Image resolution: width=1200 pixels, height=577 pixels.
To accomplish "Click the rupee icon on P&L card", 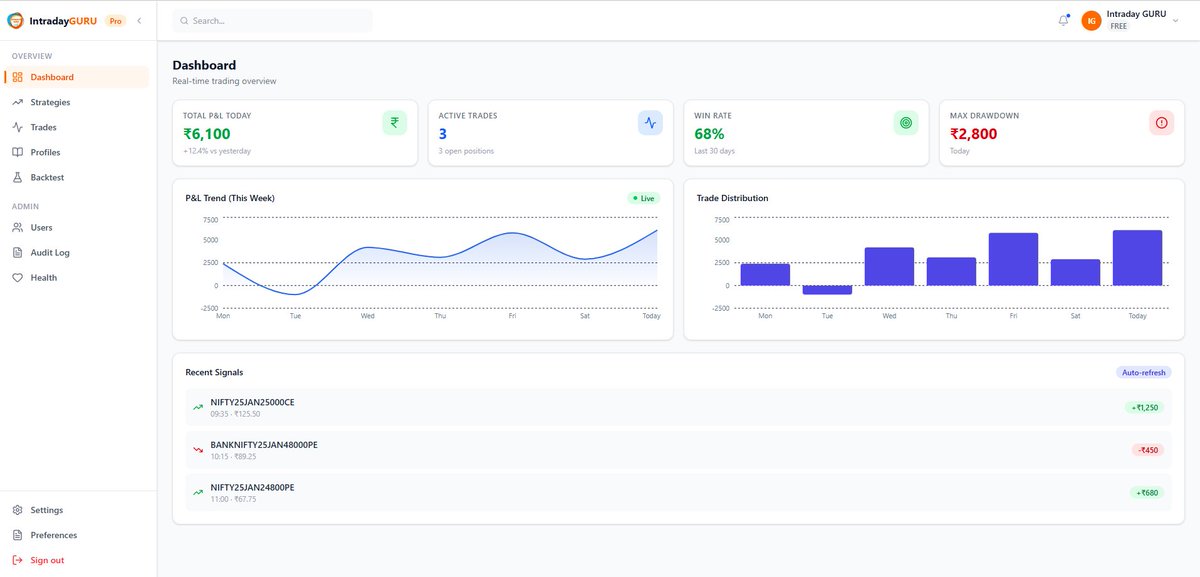I will pos(395,123).
